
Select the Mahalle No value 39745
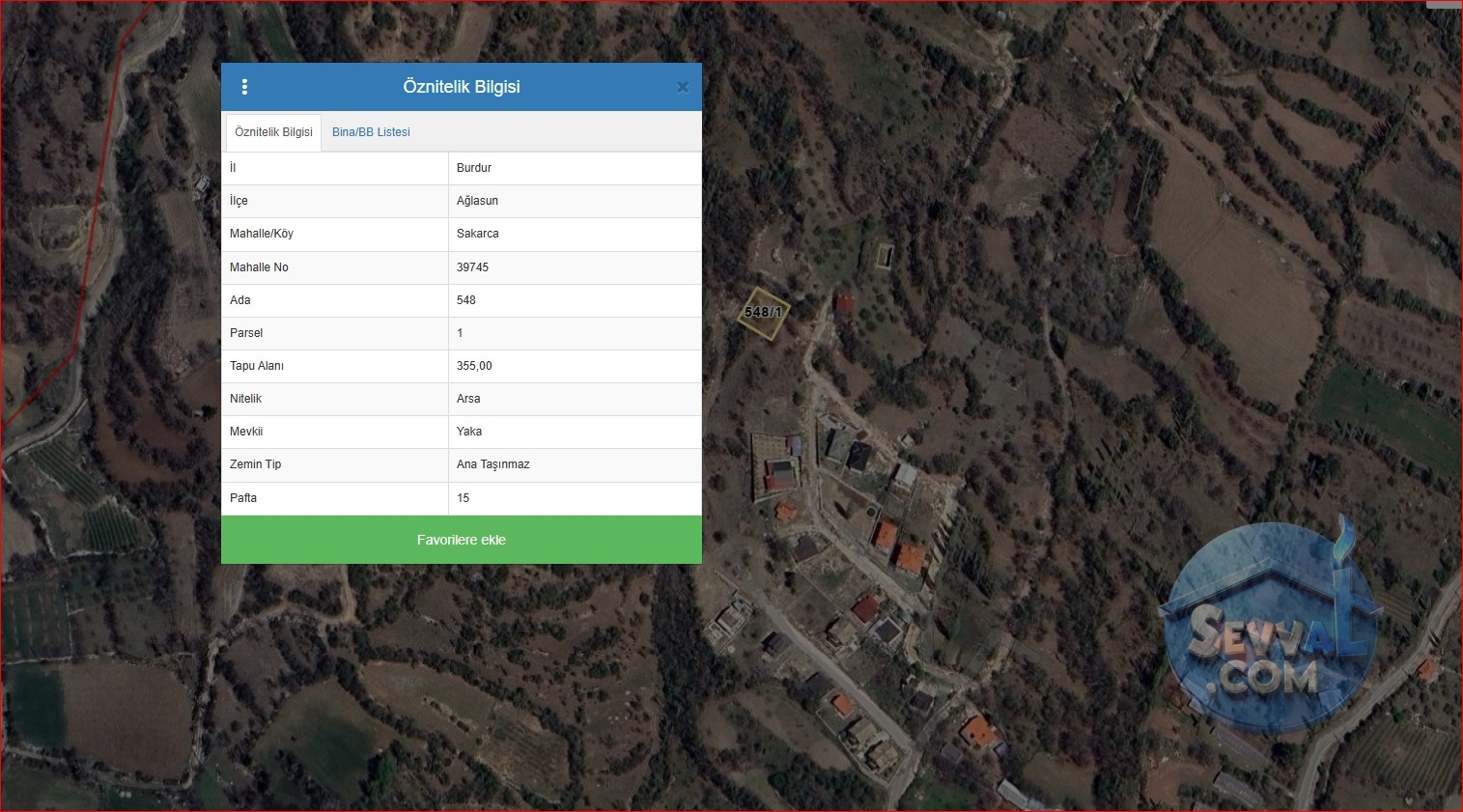click(x=472, y=267)
